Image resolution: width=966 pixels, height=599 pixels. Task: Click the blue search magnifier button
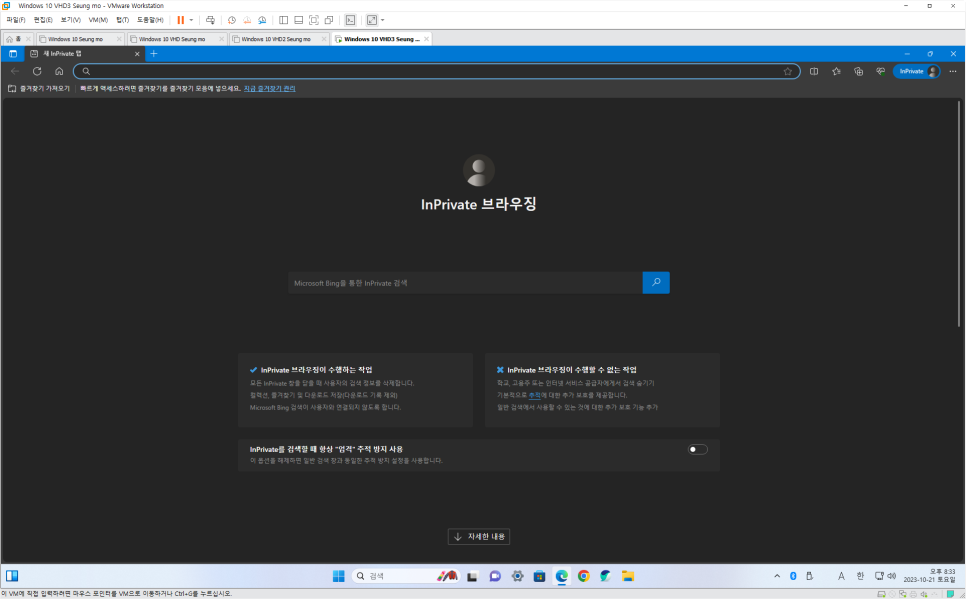pyautogui.click(x=656, y=283)
